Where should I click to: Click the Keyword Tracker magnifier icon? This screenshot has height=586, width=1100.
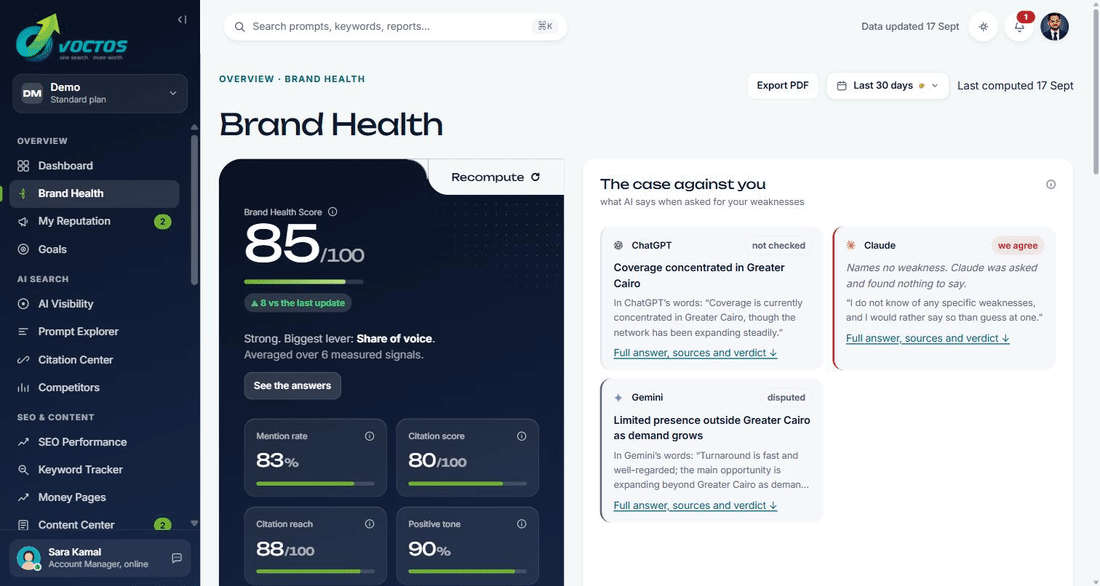[x=23, y=470]
